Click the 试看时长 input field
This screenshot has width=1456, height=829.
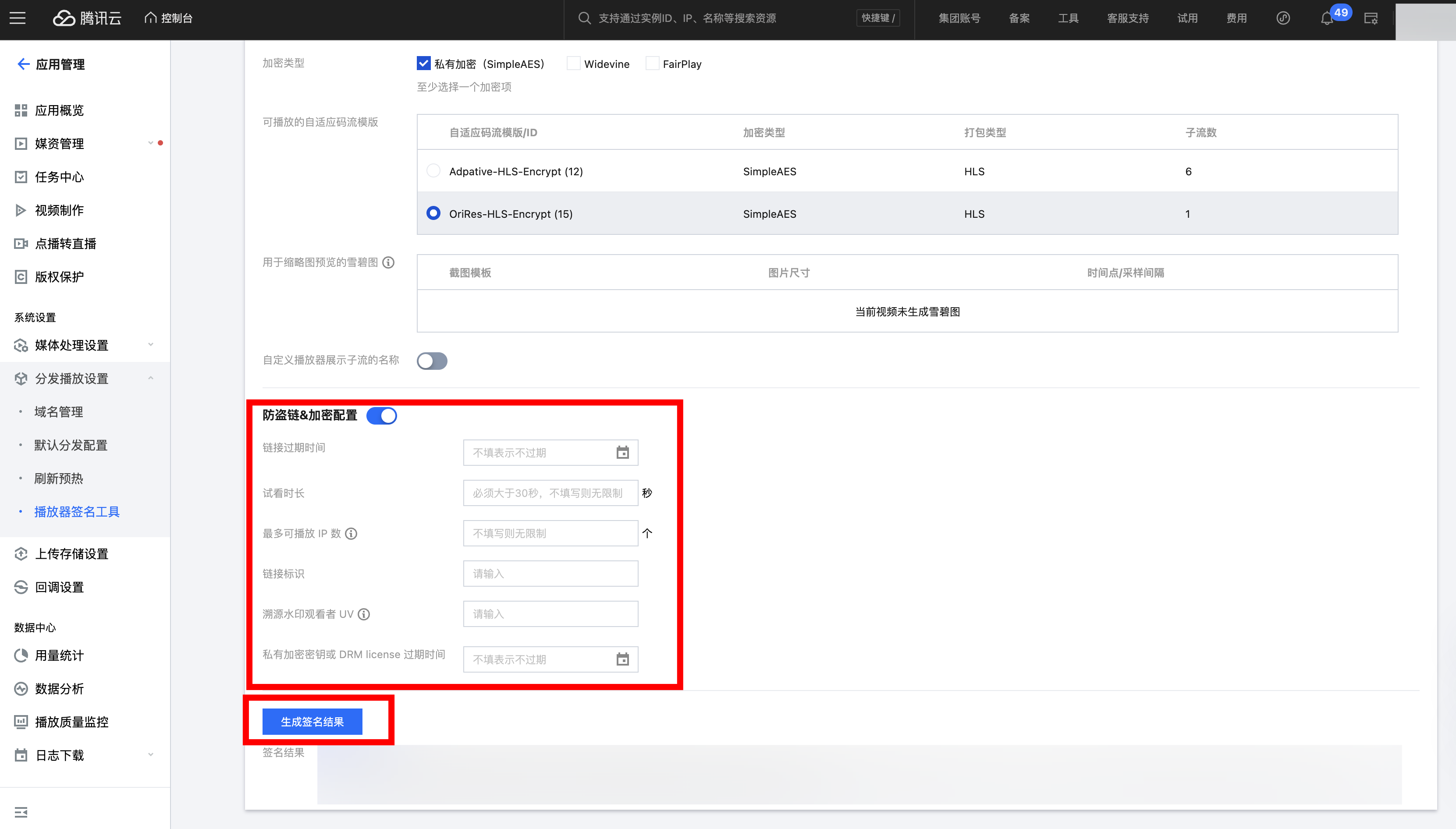[550, 493]
